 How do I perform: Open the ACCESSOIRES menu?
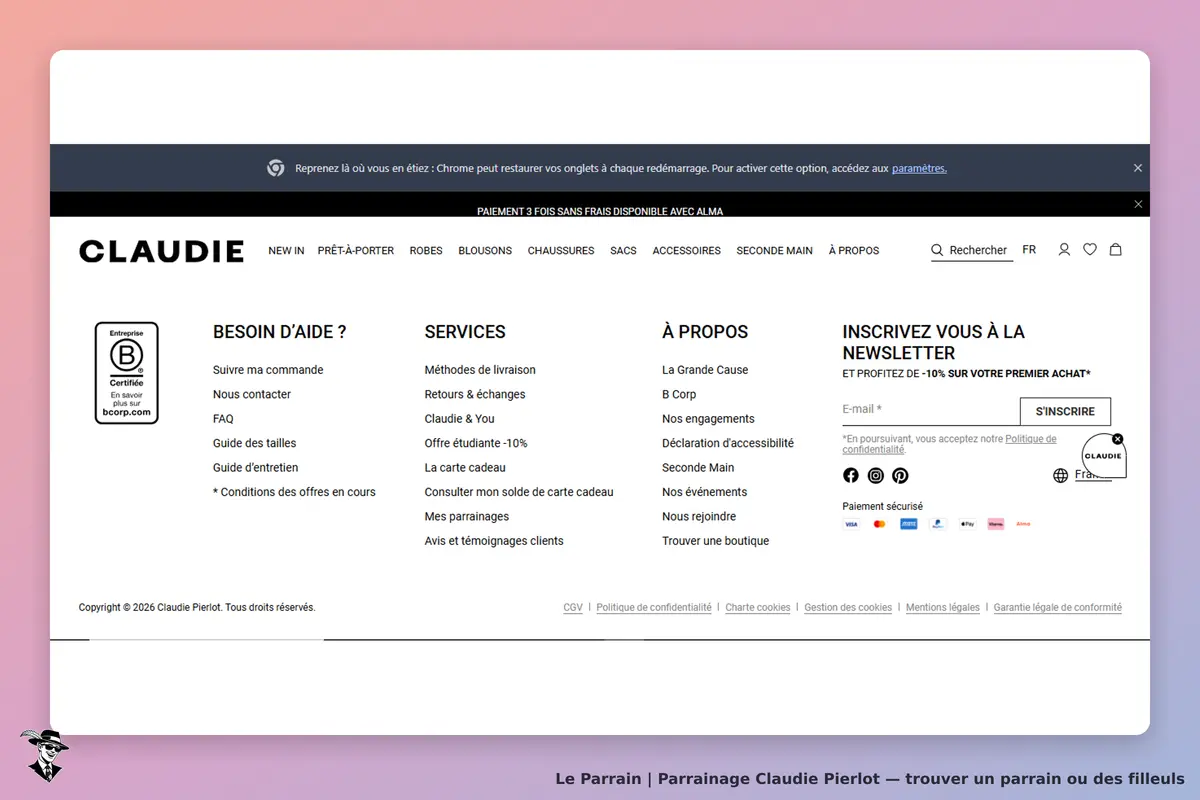click(687, 251)
